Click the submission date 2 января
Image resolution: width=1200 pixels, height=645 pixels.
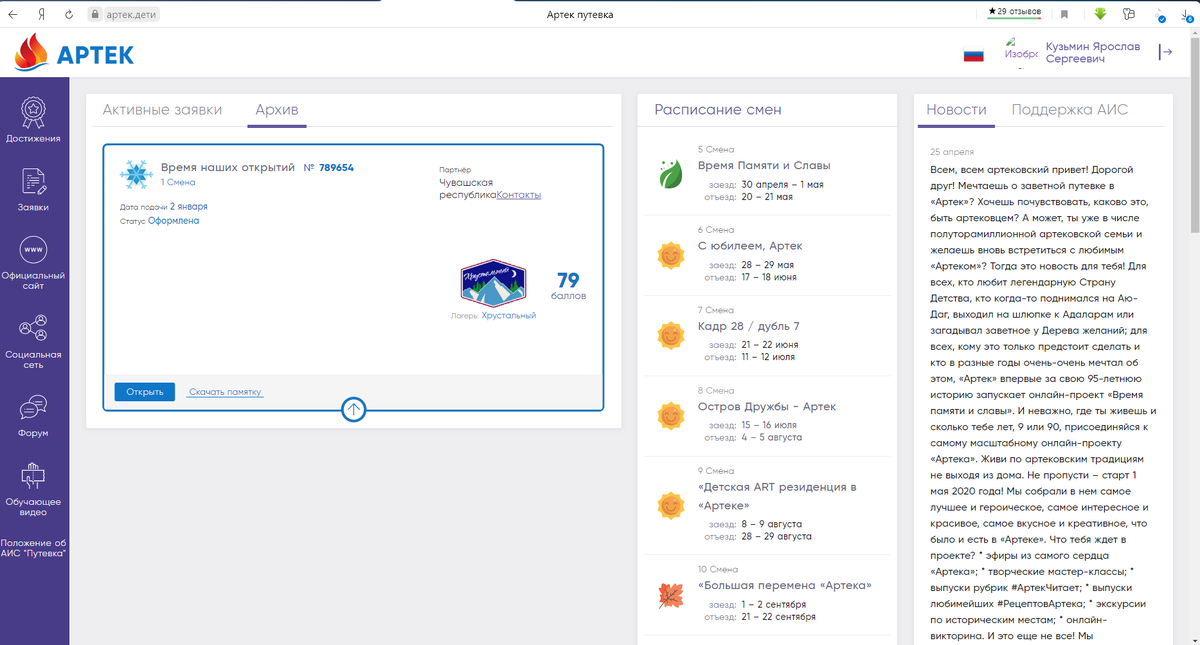pyautogui.click(x=189, y=207)
